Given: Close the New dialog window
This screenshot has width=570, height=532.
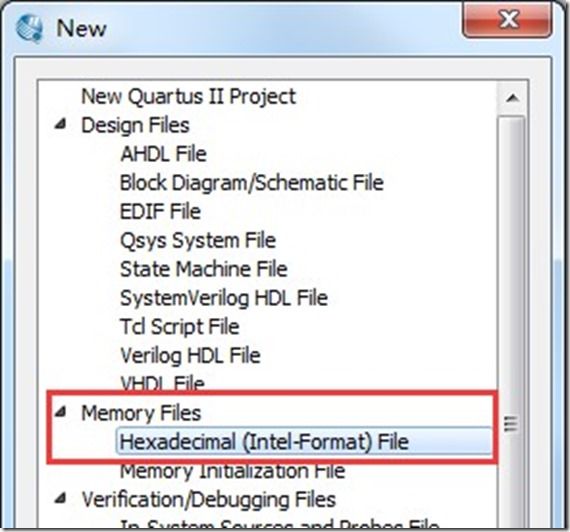Looking at the screenshot, I should [x=507, y=19].
